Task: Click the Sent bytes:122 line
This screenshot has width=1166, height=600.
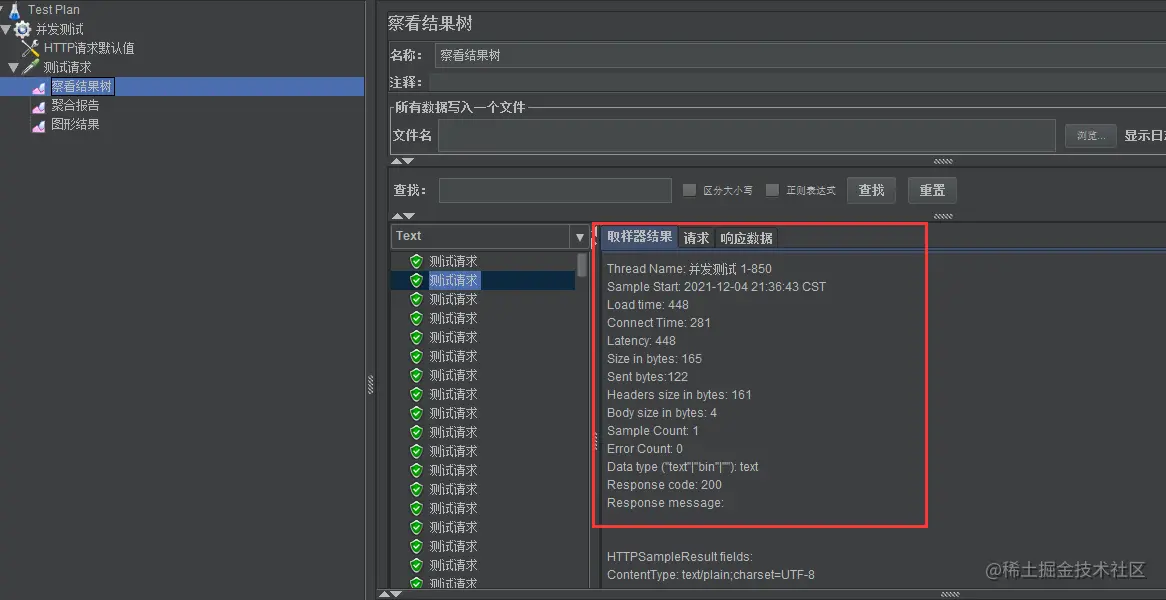Action: (x=647, y=377)
